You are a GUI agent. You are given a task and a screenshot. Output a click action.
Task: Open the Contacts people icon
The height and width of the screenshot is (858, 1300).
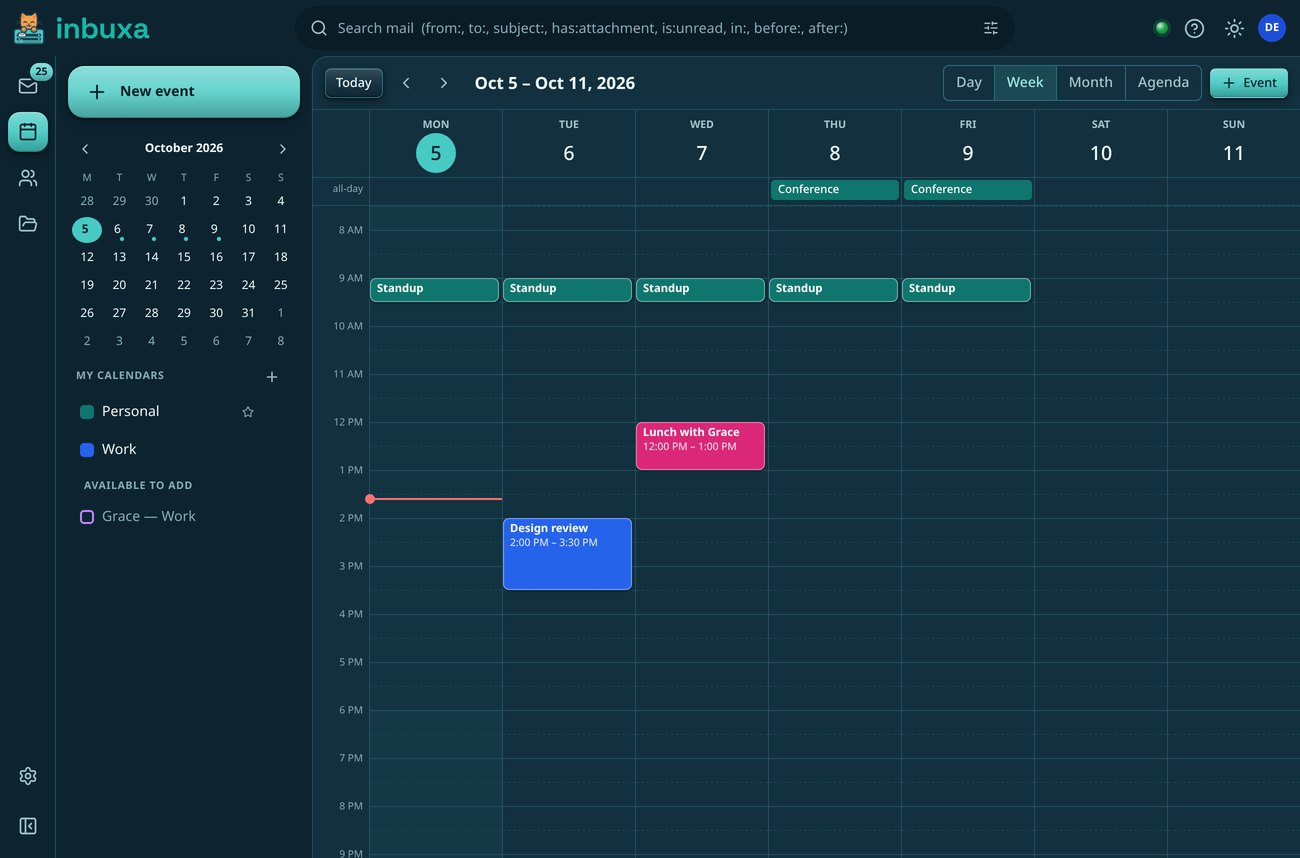pos(28,178)
